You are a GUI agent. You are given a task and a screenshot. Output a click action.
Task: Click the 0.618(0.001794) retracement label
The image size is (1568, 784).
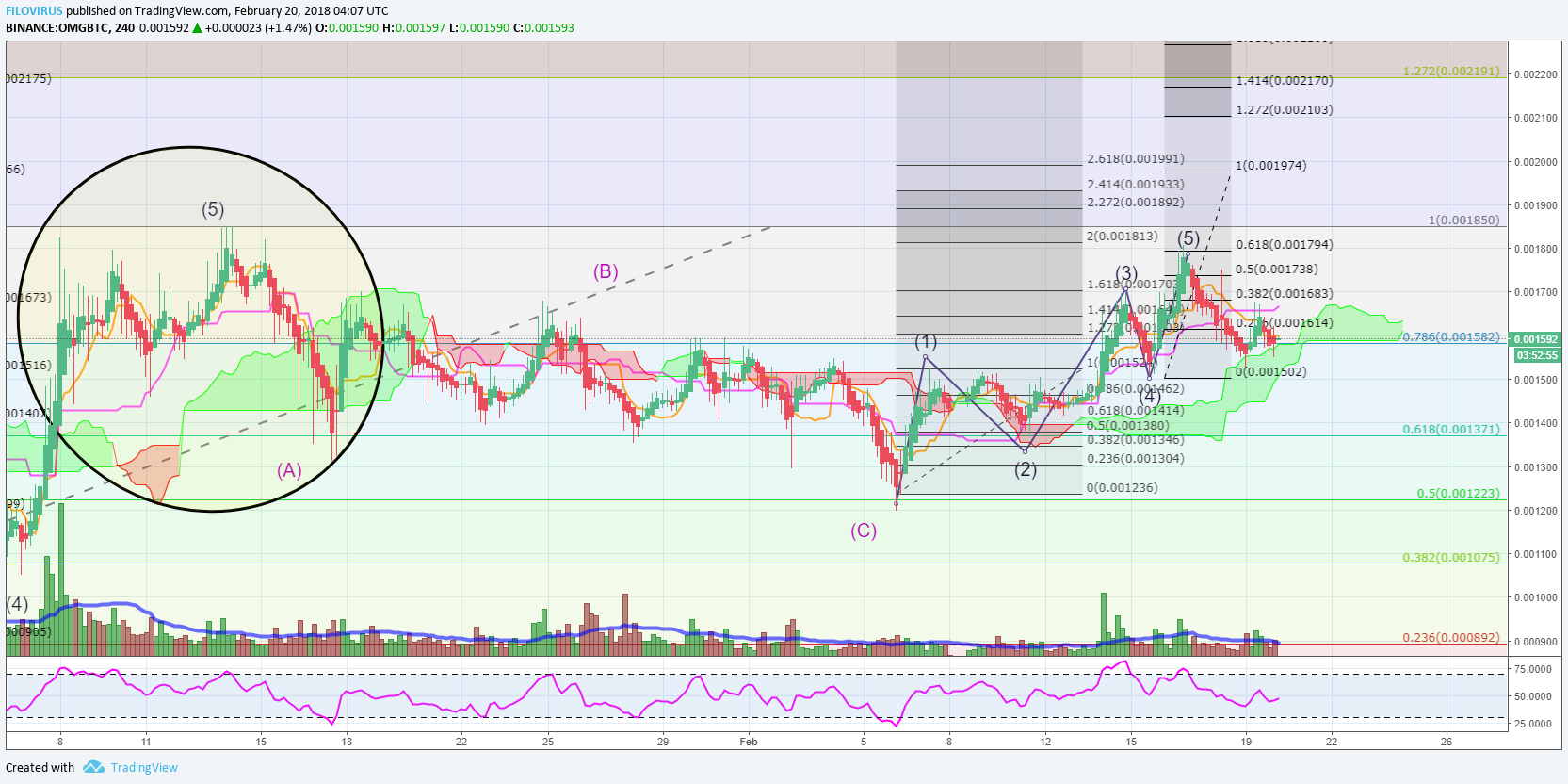pos(1285,244)
